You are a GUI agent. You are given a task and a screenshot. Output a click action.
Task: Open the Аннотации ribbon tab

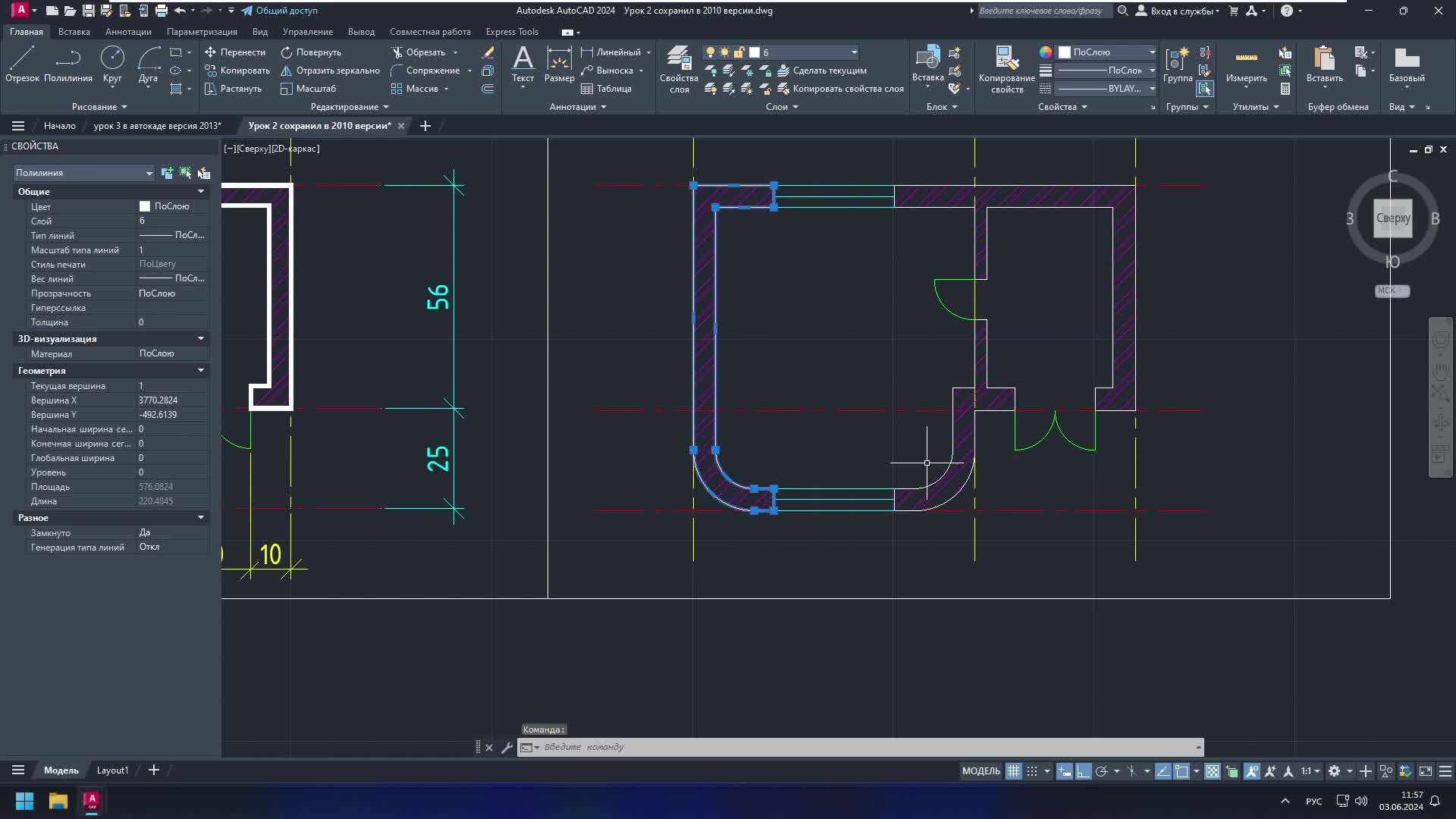pos(128,32)
